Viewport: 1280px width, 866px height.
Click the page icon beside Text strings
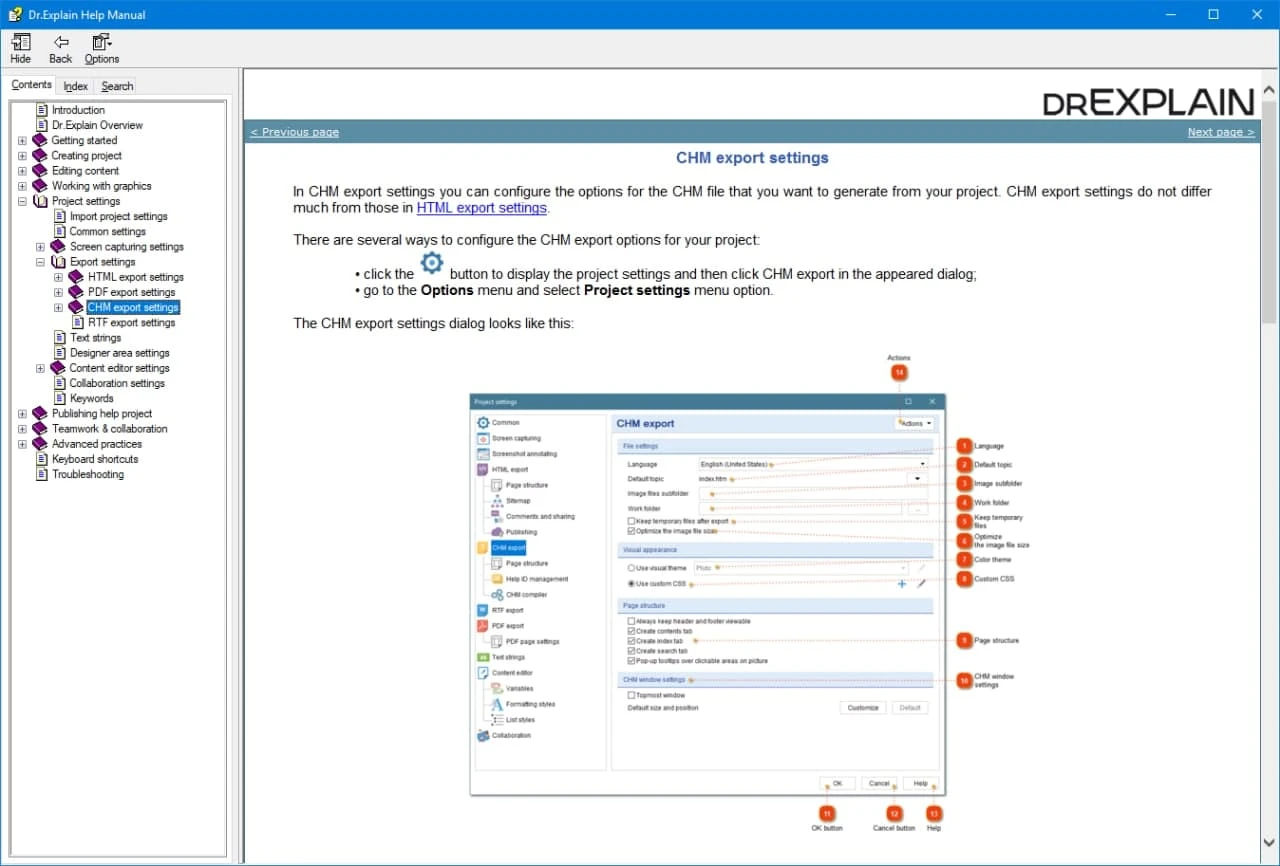pos(60,338)
